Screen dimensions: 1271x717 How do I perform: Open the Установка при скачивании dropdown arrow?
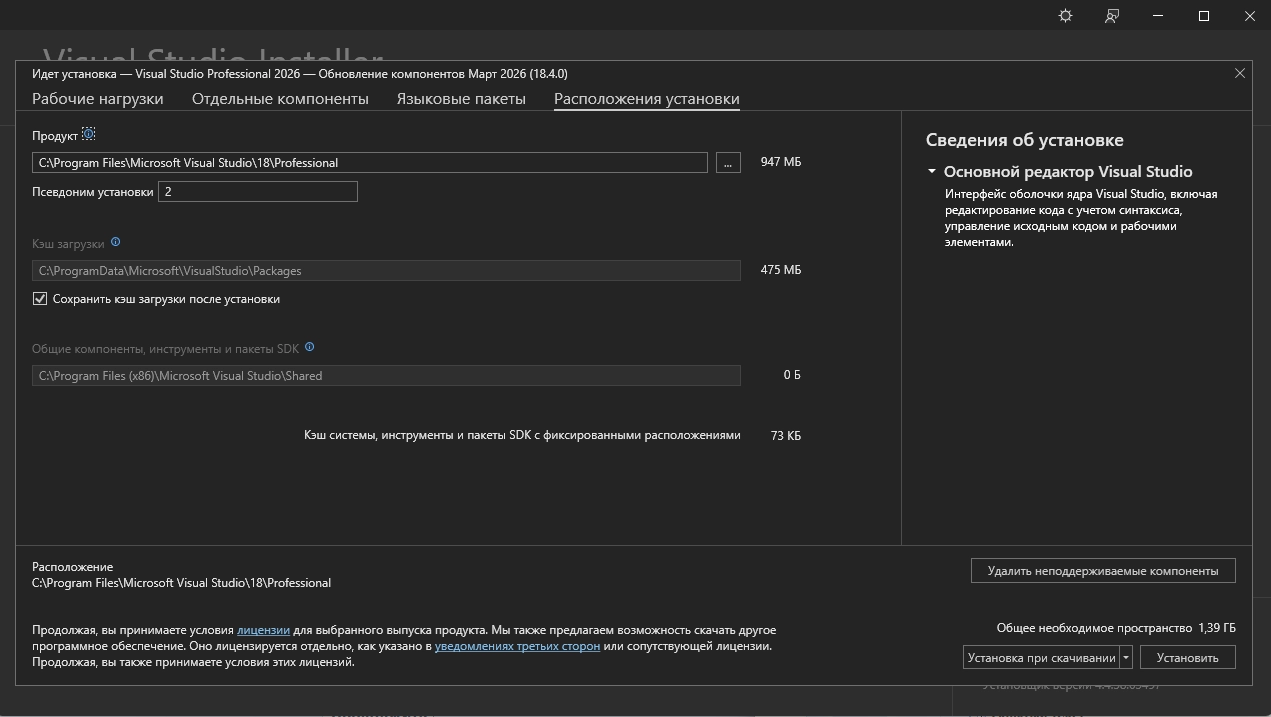pos(1126,657)
